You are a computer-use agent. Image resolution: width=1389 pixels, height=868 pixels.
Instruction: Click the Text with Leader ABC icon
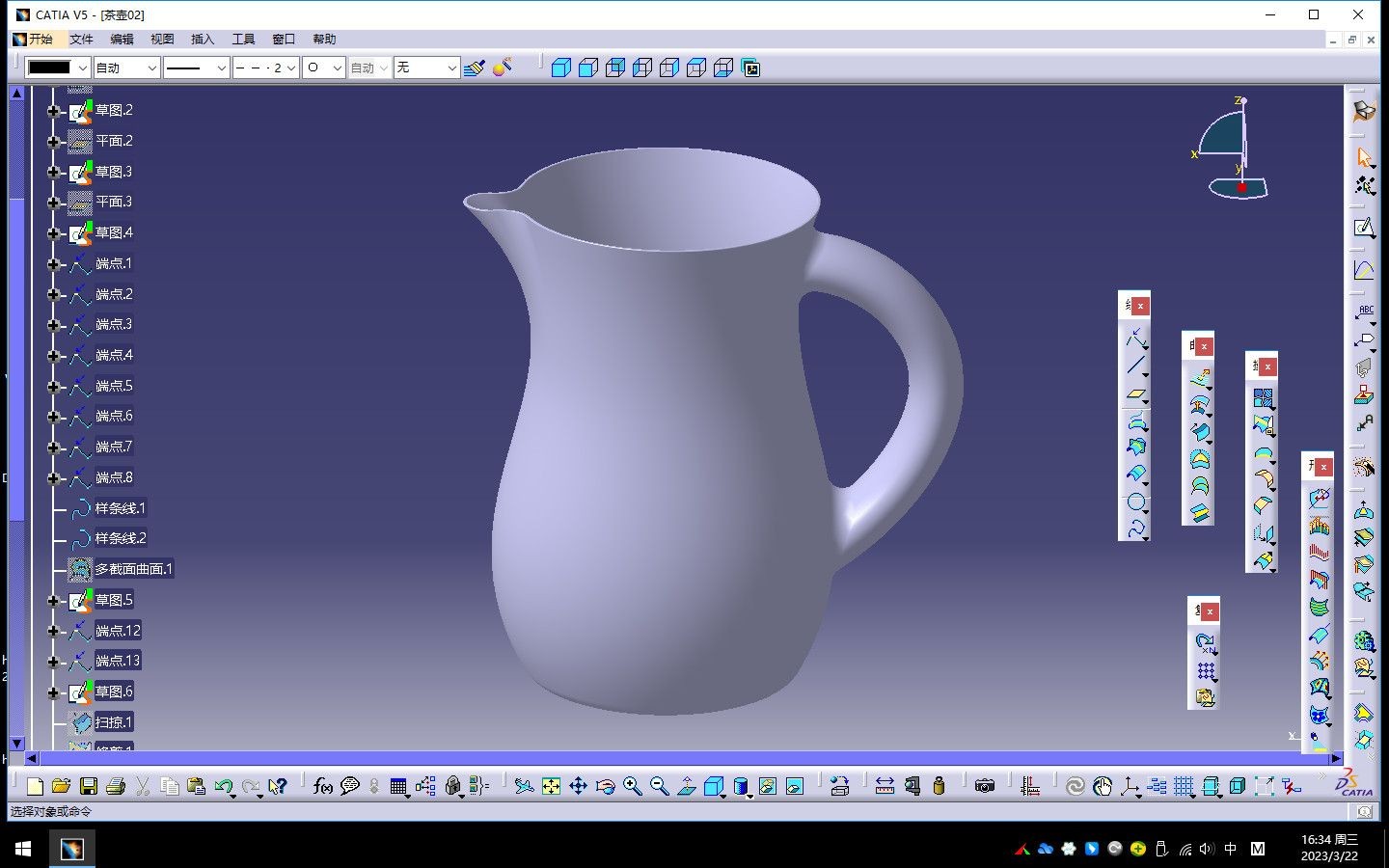coord(1364,312)
